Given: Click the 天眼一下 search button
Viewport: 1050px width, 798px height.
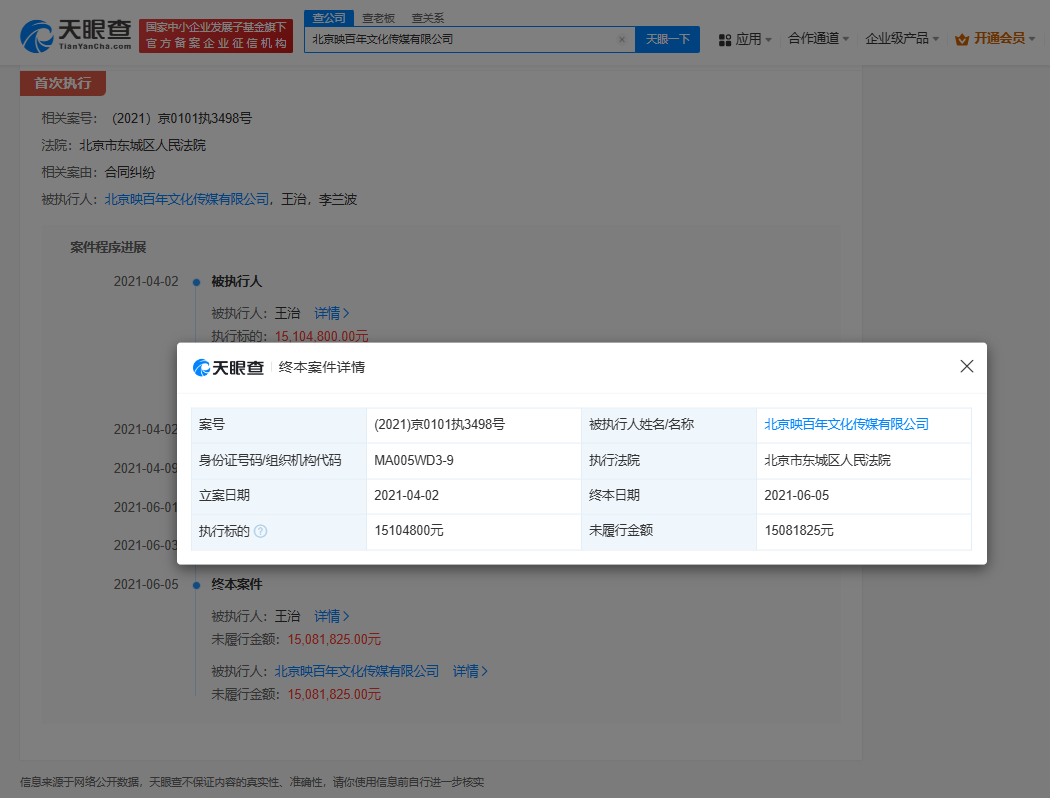Looking at the screenshot, I should pos(667,39).
